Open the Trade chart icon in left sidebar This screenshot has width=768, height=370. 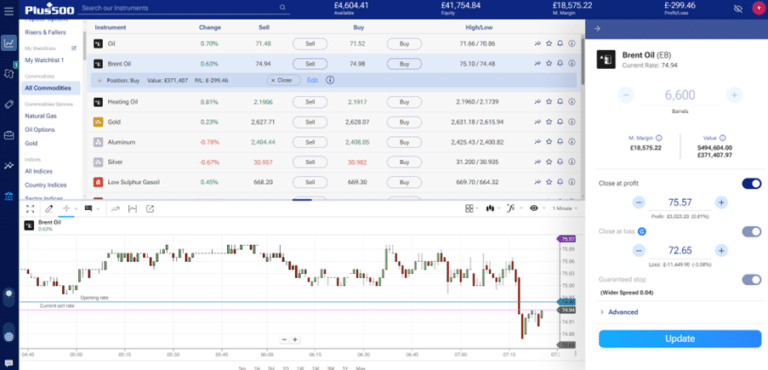[x=9, y=43]
